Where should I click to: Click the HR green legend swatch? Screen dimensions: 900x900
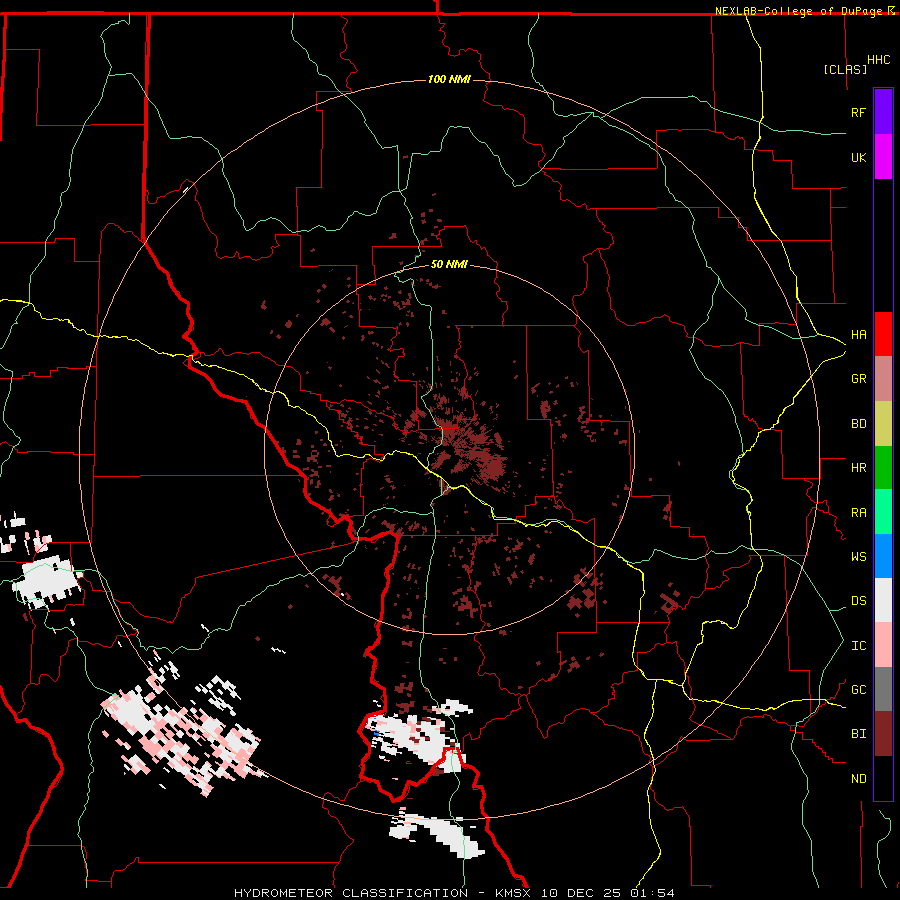tap(883, 468)
